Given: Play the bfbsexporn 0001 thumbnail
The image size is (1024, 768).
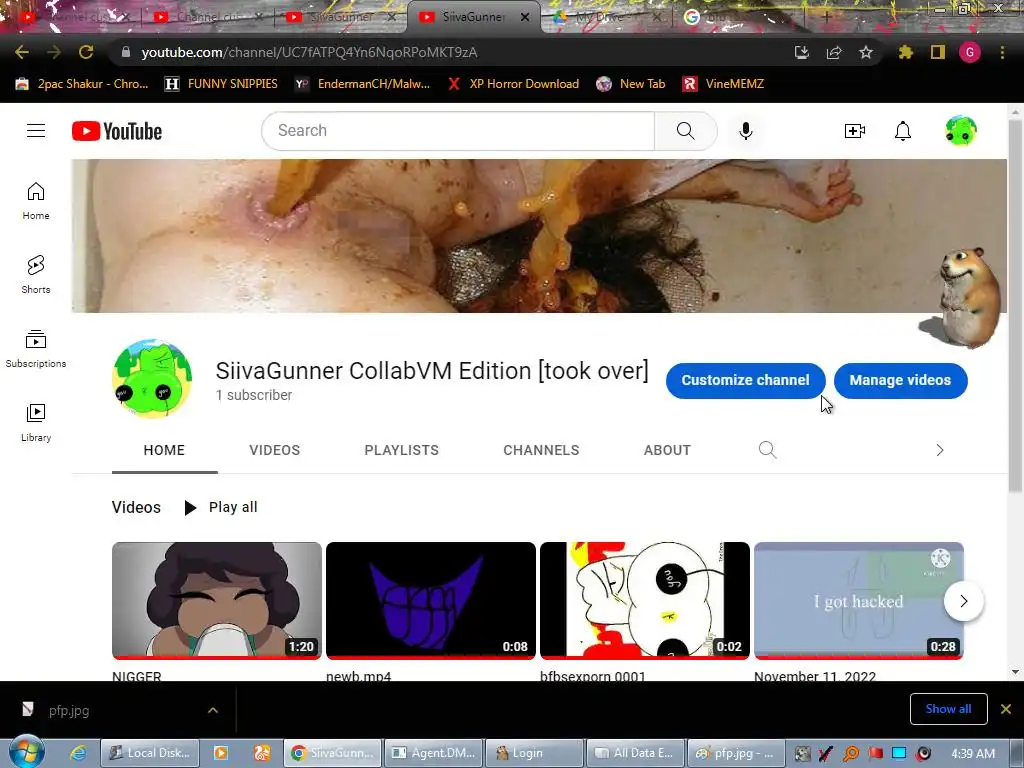Looking at the screenshot, I should (x=645, y=600).
